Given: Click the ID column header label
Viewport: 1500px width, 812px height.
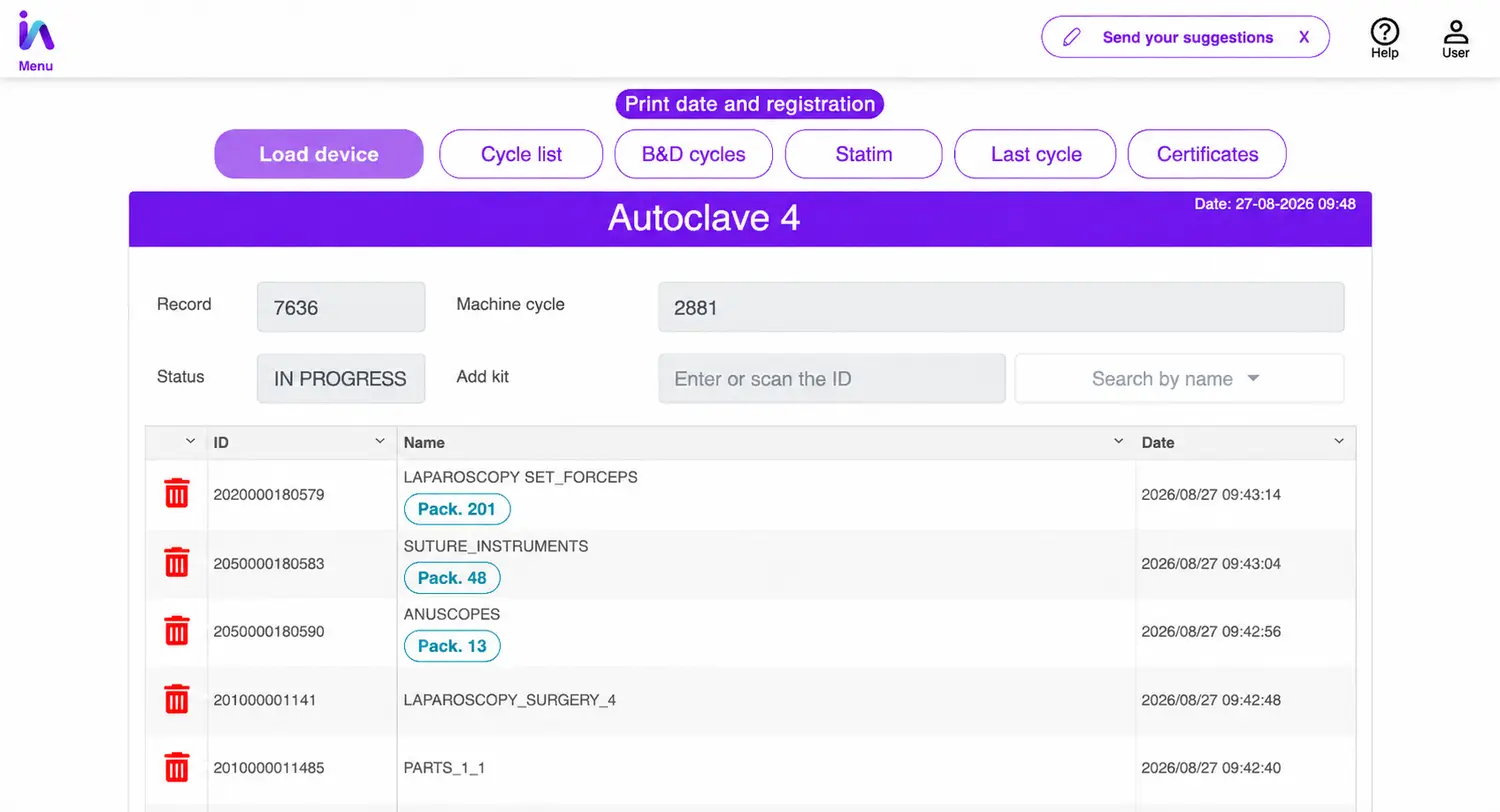Looking at the screenshot, I should coord(222,442).
